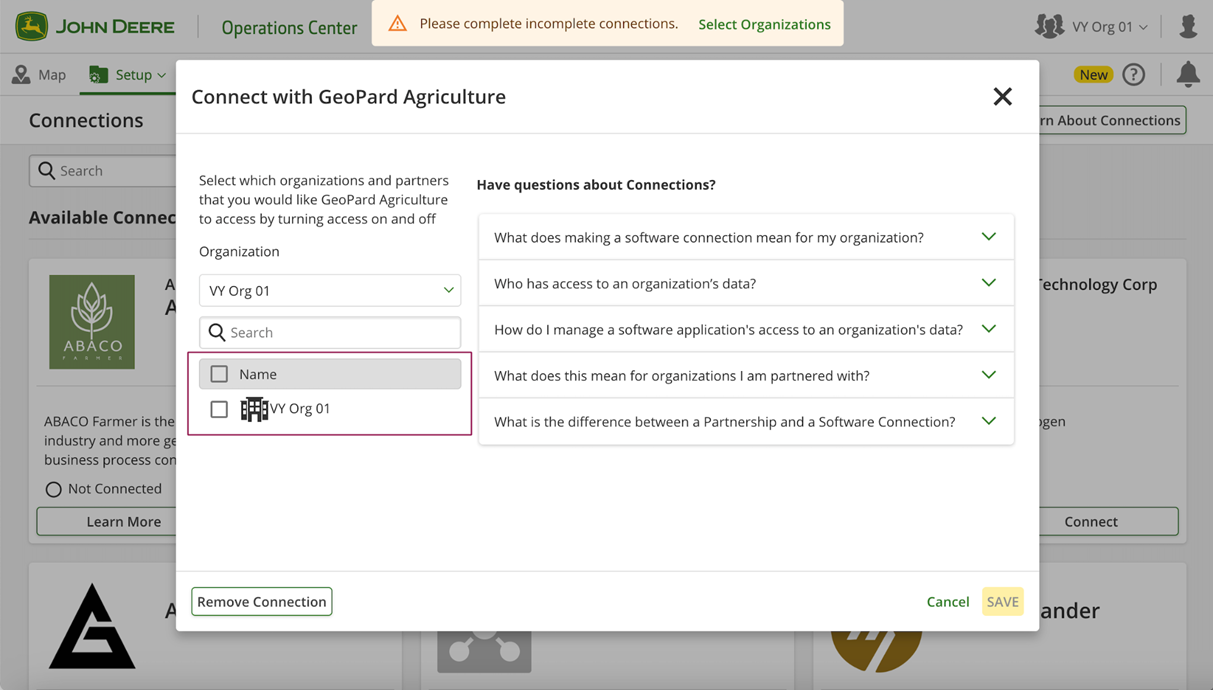1213x690 pixels.
Task: Go to the Map tab
Action: (x=39, y=75)
